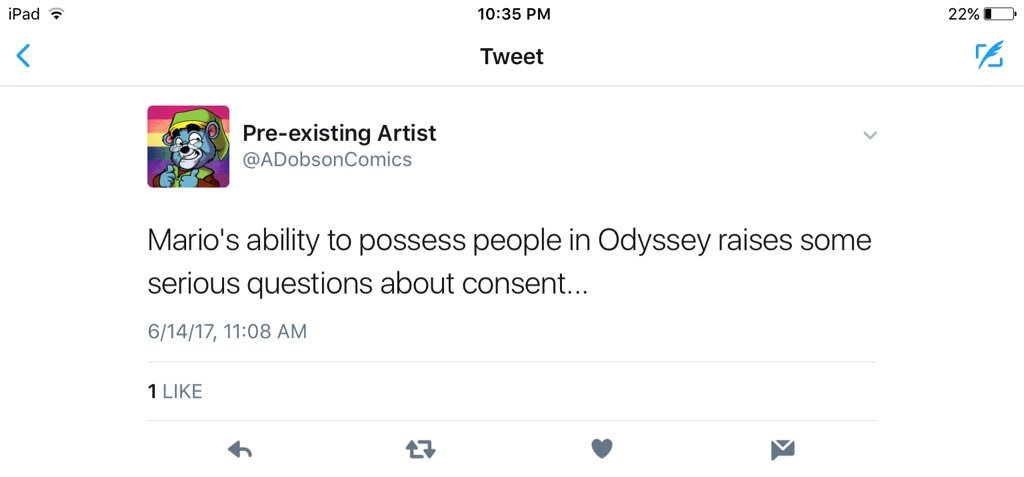This screenshot has height=477, width=1024.
Task: Share tweet via envelope message icon
Action: pos(782,450)
